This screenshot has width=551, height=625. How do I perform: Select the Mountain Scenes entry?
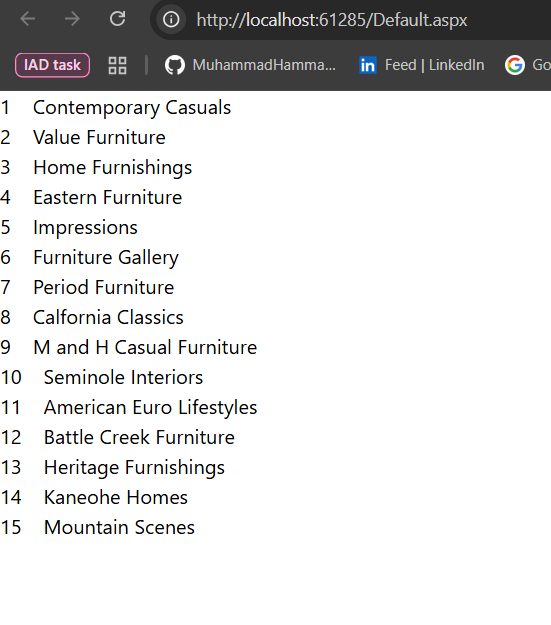pos(119,527)
